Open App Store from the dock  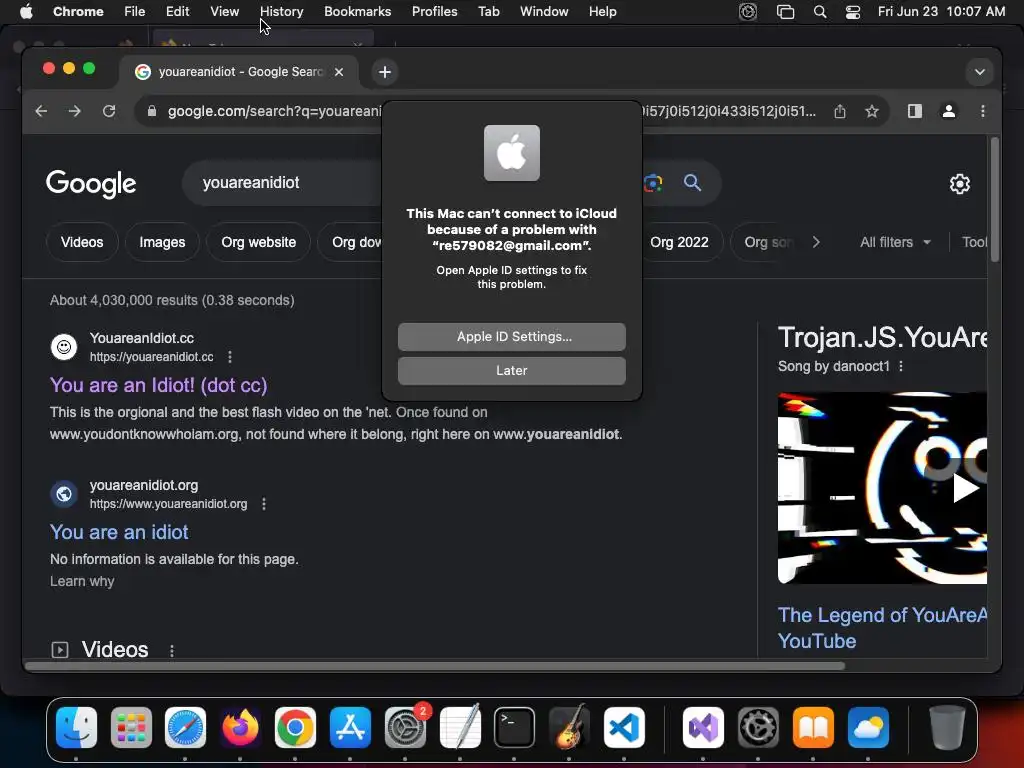click(351, 728)
